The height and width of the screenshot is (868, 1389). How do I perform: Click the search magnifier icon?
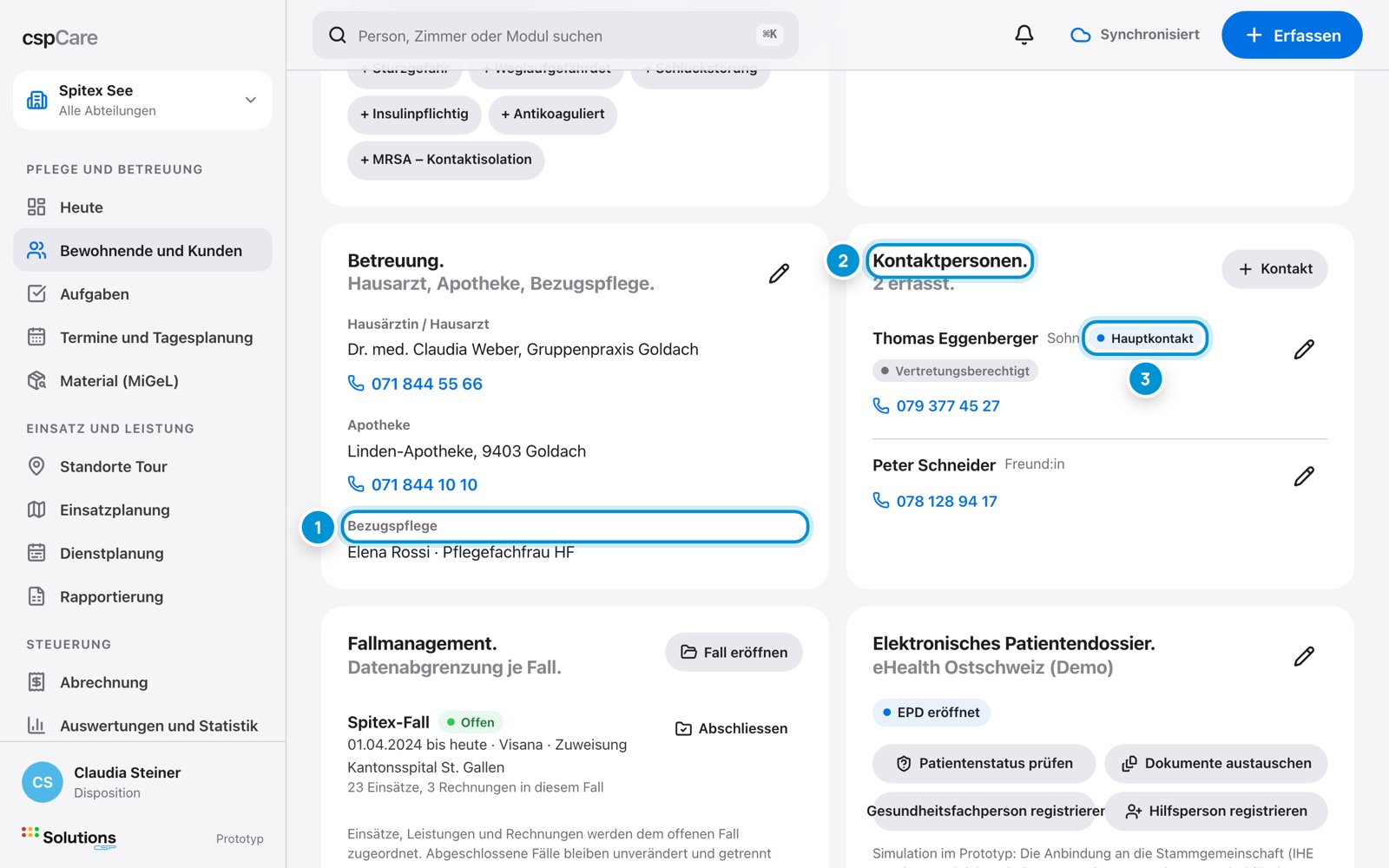[338, 36]
